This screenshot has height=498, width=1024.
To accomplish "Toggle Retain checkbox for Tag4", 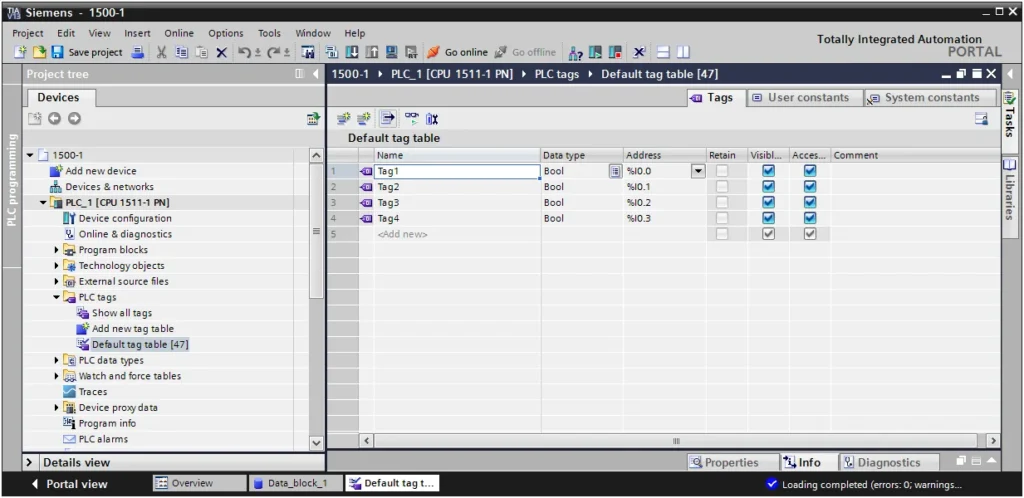I will 722,218.
